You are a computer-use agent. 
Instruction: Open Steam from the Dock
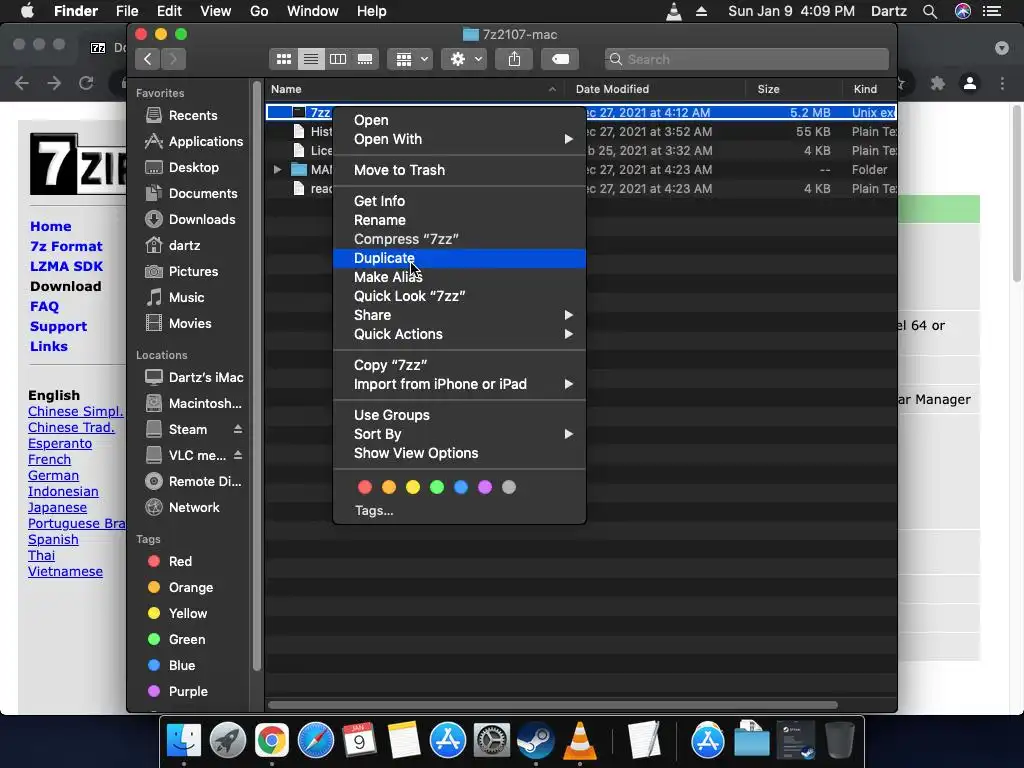click(x=536, y=741)
